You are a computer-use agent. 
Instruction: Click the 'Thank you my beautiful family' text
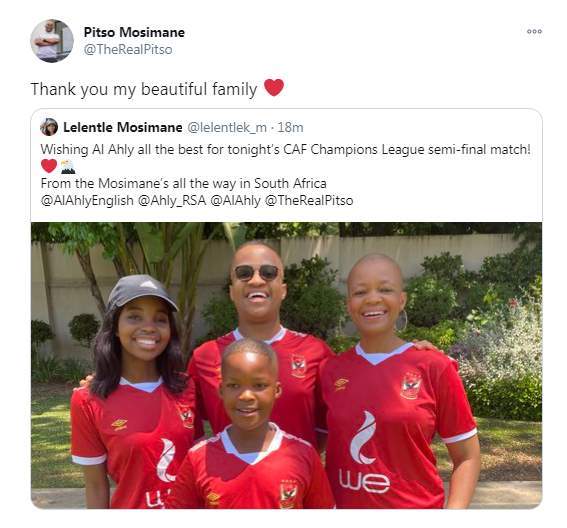[144, 89]
